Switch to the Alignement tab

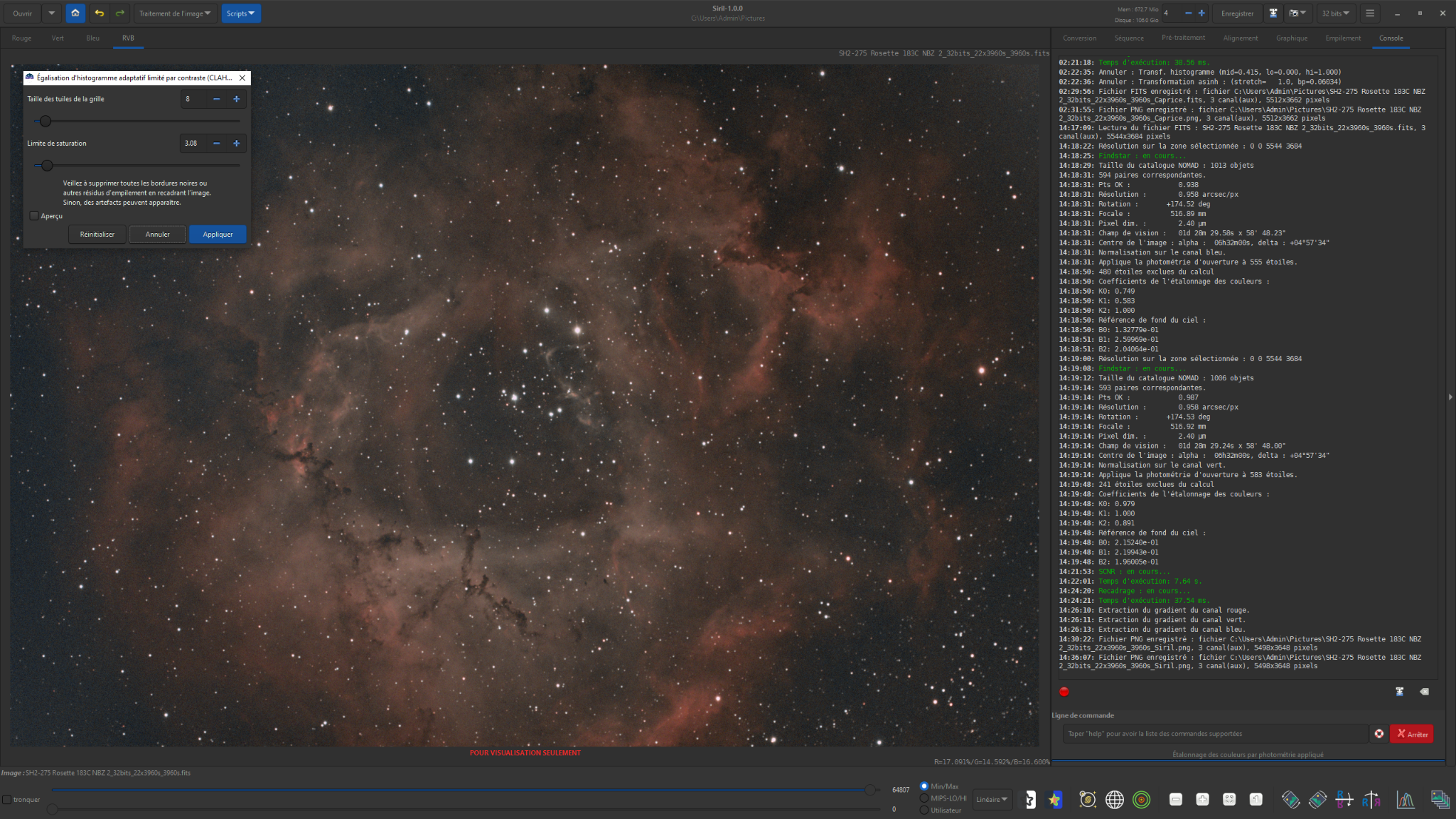(x=1240, y=38)
